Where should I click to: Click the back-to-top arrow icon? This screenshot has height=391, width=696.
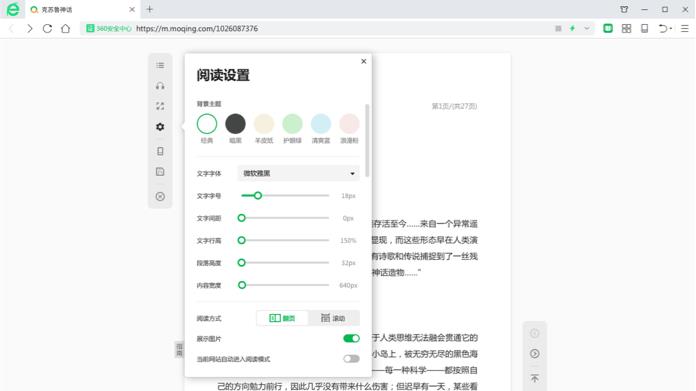coord(534,378)
